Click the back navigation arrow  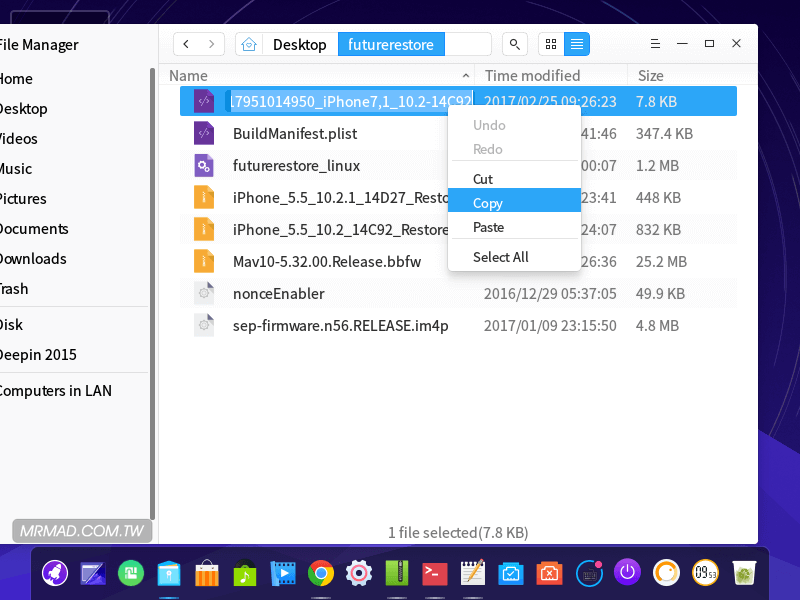(x=187, y=44)
